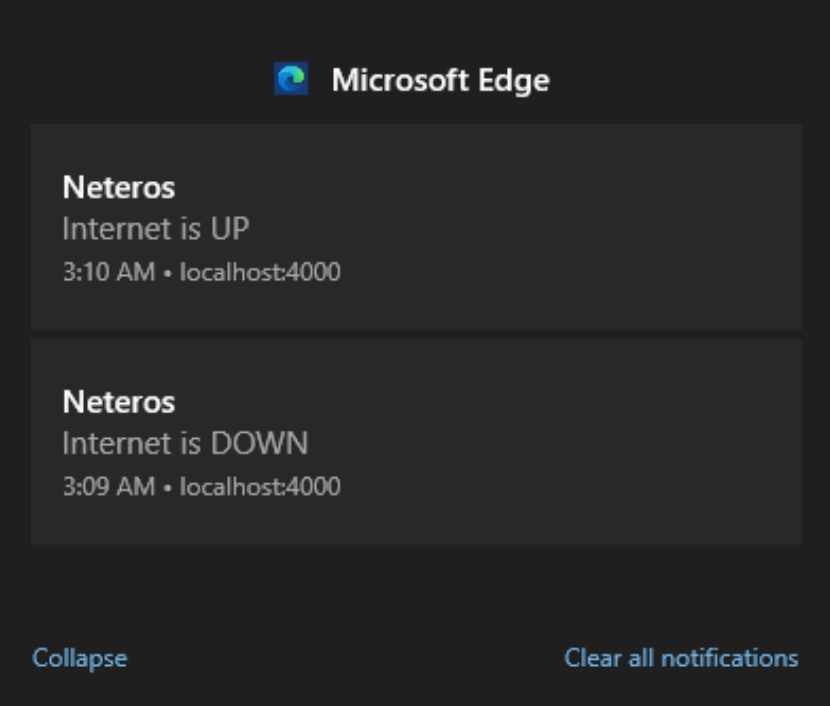830x706 pixels.
Task: Collapse the notification group
Action: pyautogui.click(x=79, y=658)
